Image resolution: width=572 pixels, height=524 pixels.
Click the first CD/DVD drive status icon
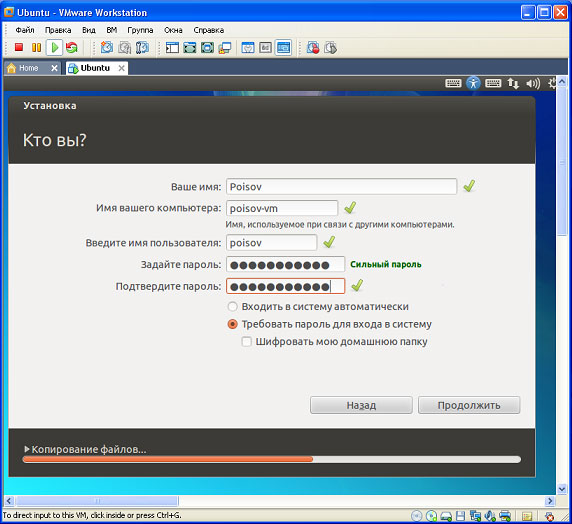(x=416, y=516)
